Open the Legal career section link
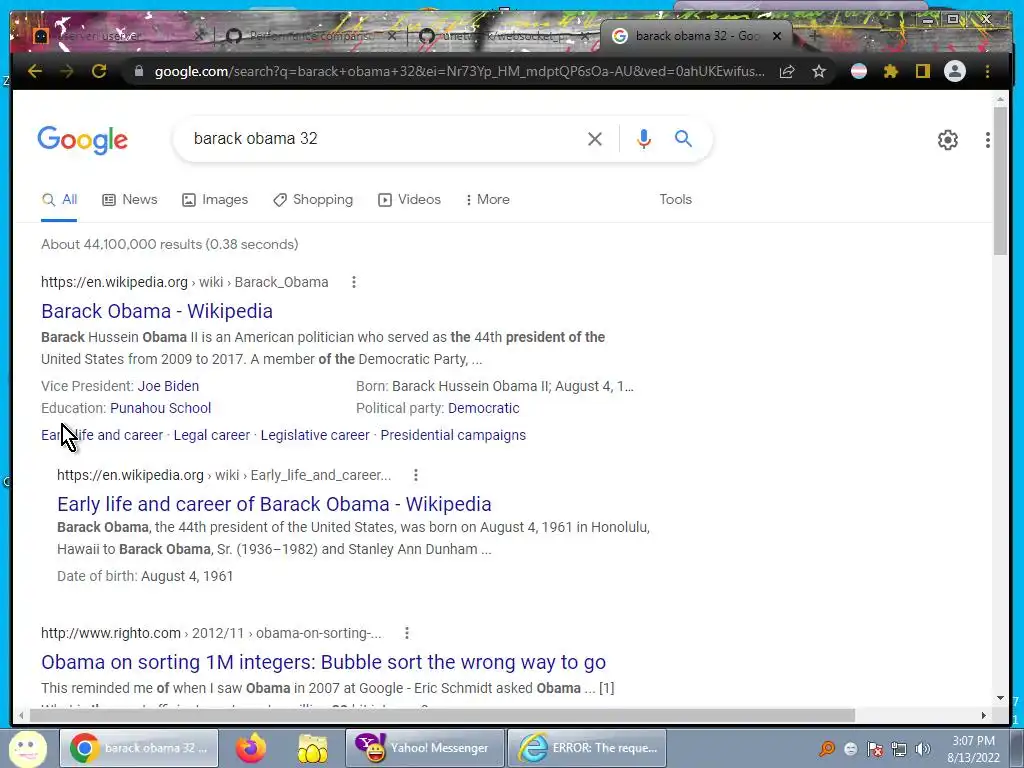This screenshot has height=768, width=1024. [212, 435]
